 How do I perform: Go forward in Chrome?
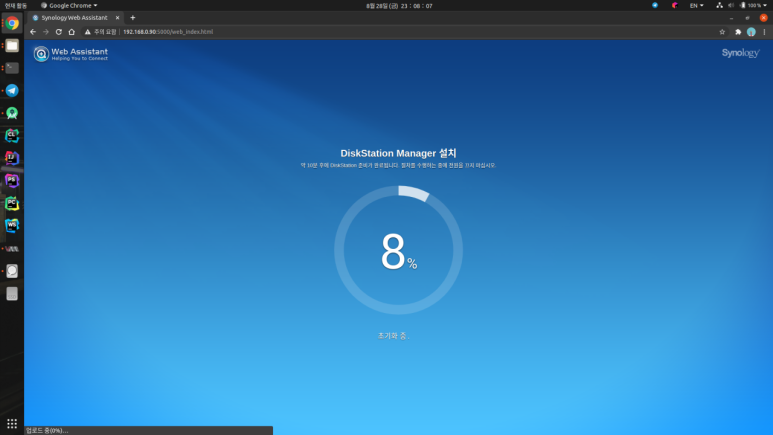46,32
